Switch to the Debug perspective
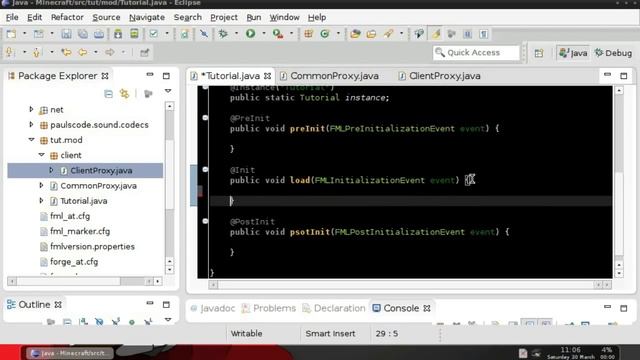The width and height of the screenshot is (640, 360). click(x=613, y=53)
